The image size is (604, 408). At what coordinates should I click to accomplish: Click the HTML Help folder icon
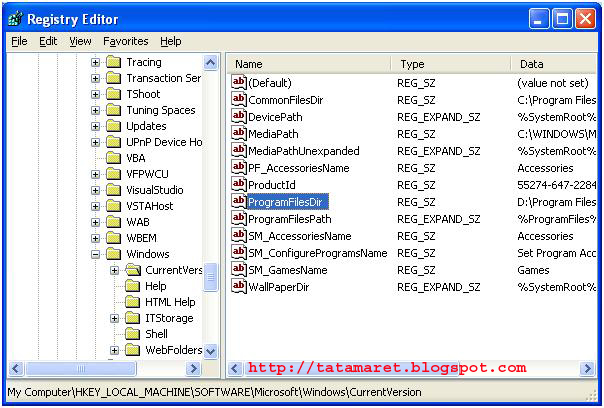point(133,302)
